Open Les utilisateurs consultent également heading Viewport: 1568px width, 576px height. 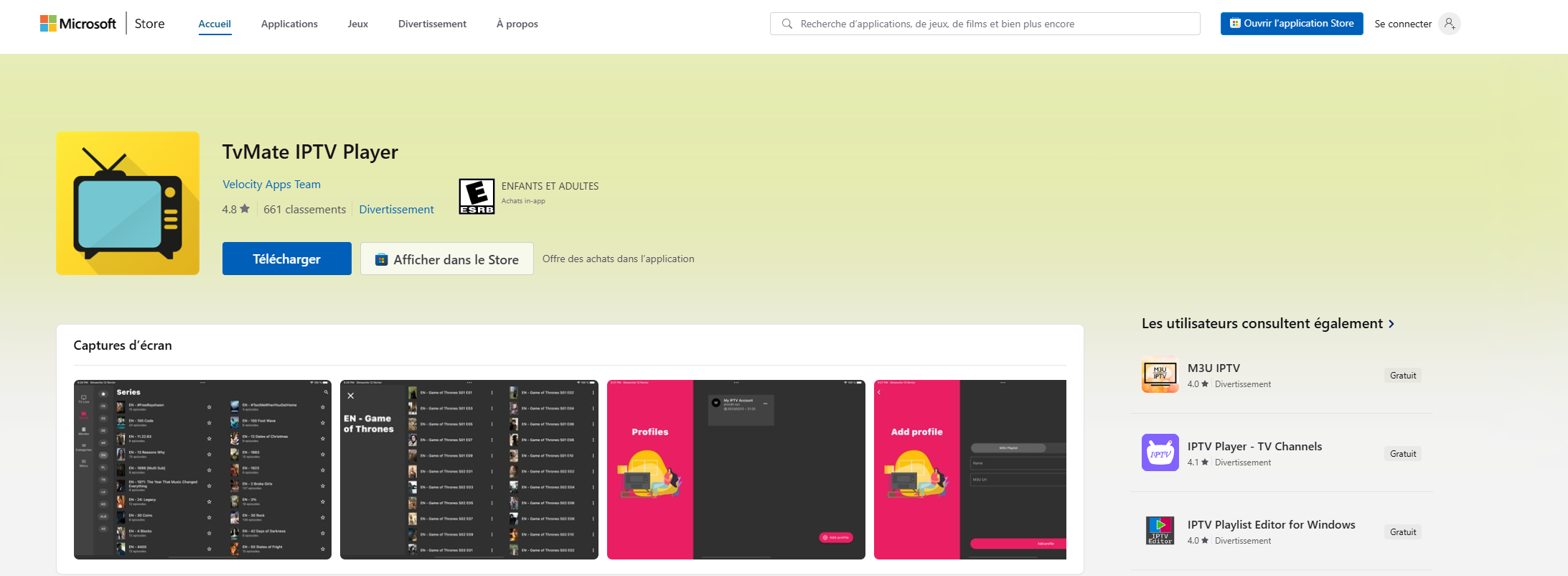(1262, 323)
